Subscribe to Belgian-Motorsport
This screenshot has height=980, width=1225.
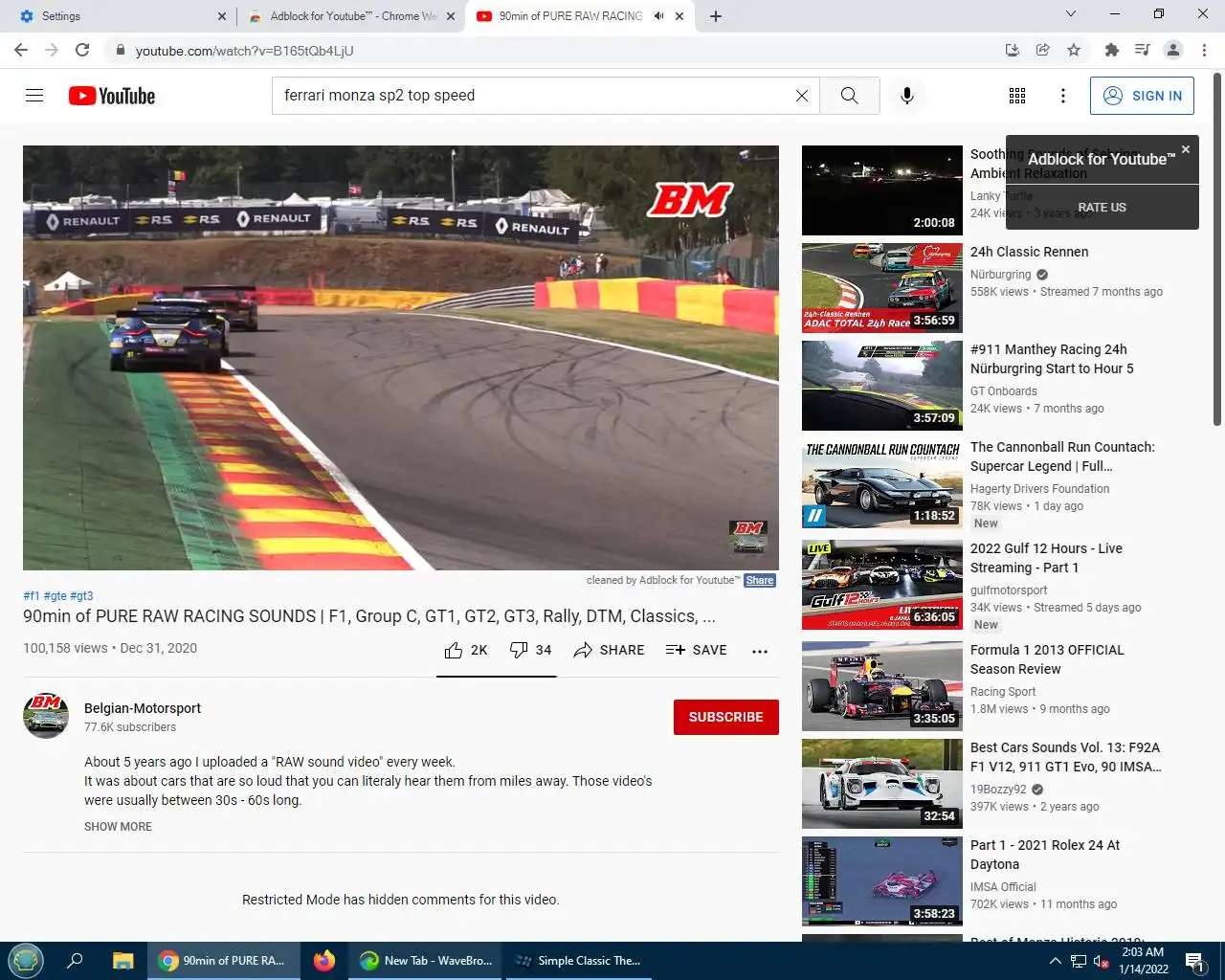coord(725,717)
